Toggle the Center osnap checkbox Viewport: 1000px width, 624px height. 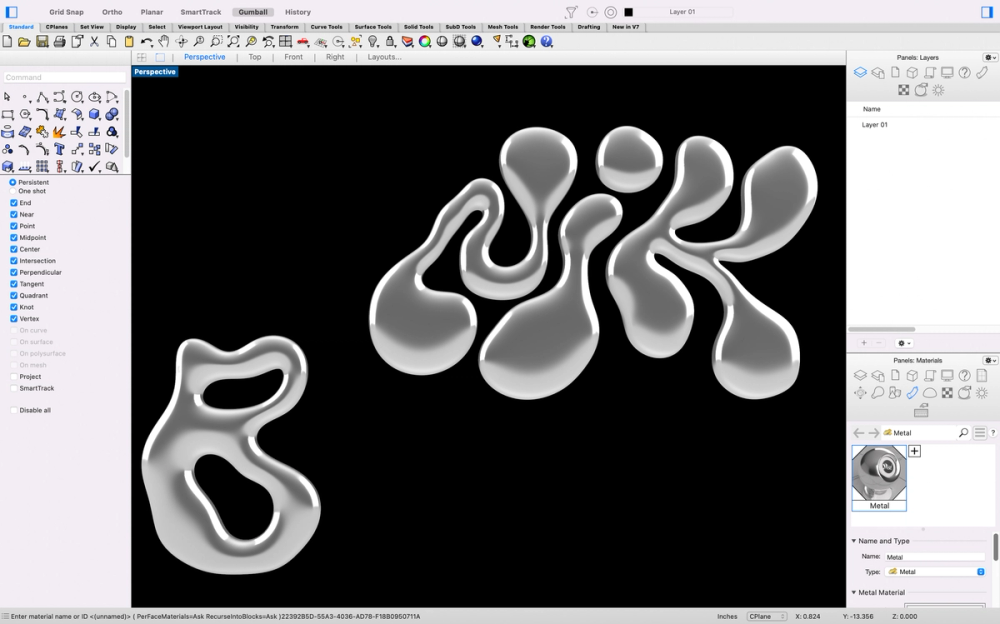[13, 249]
